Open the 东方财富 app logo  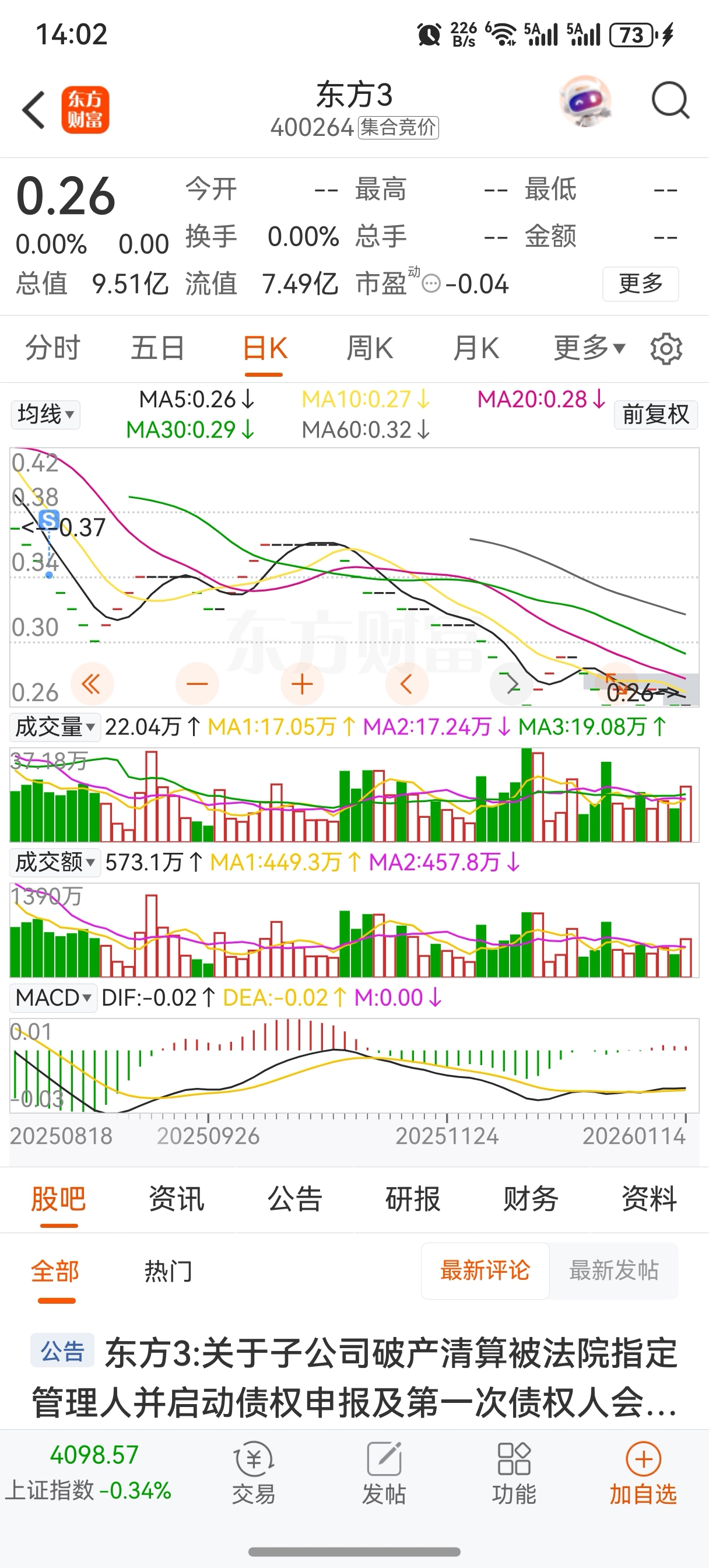[x=85, y=110]
